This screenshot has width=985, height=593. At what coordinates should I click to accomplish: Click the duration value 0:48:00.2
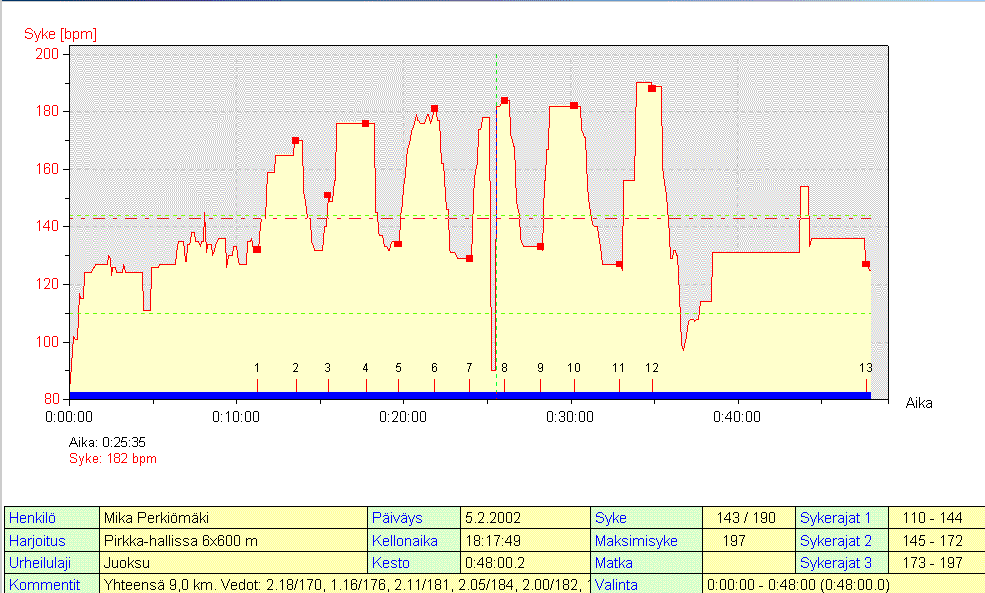click(x=526, y=563)
